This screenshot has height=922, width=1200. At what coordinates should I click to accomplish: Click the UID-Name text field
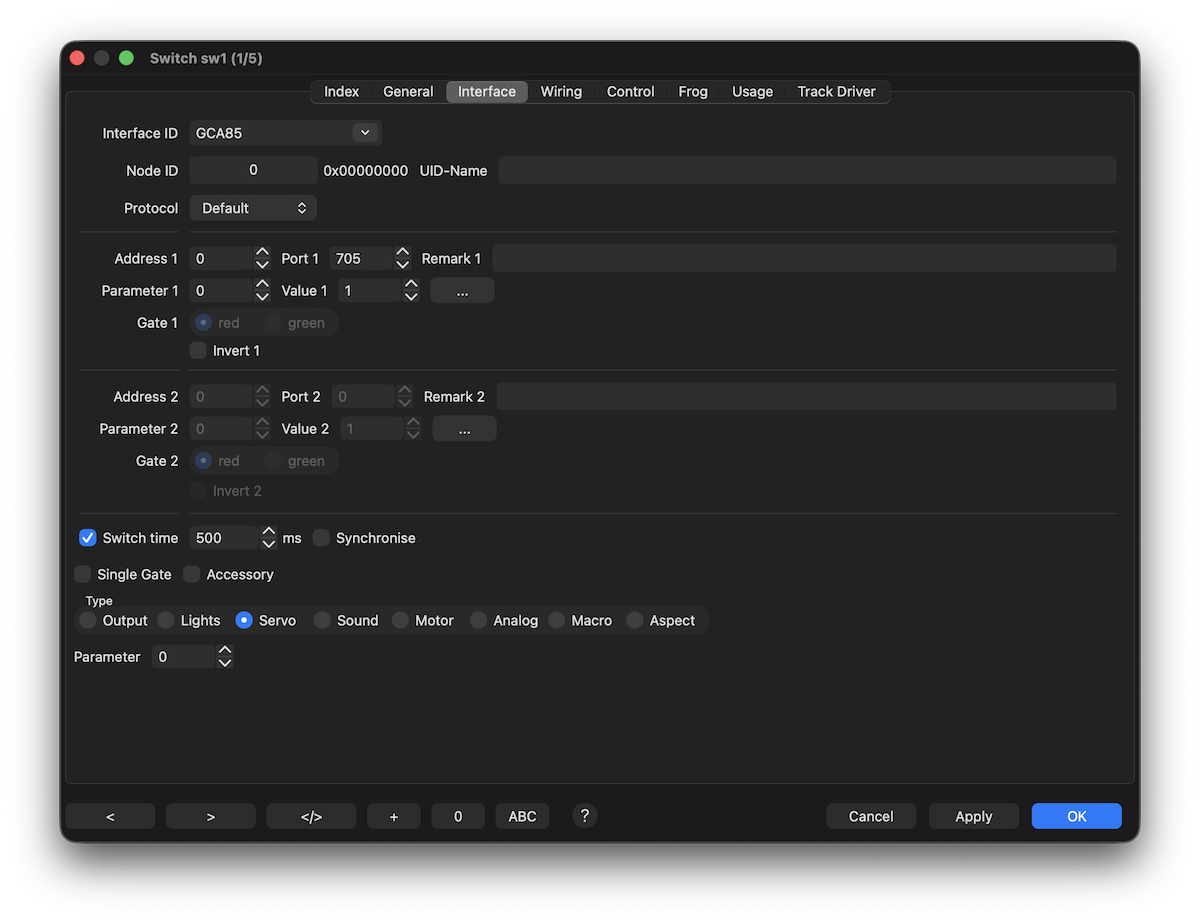tap(807, 171)
